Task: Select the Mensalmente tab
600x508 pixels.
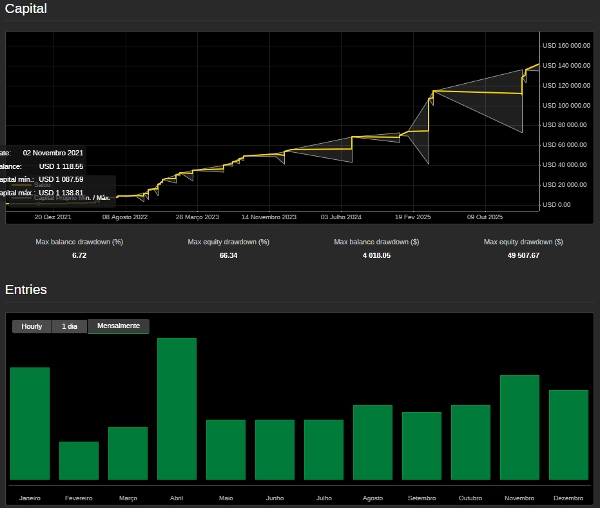Action: coord(119,326)
